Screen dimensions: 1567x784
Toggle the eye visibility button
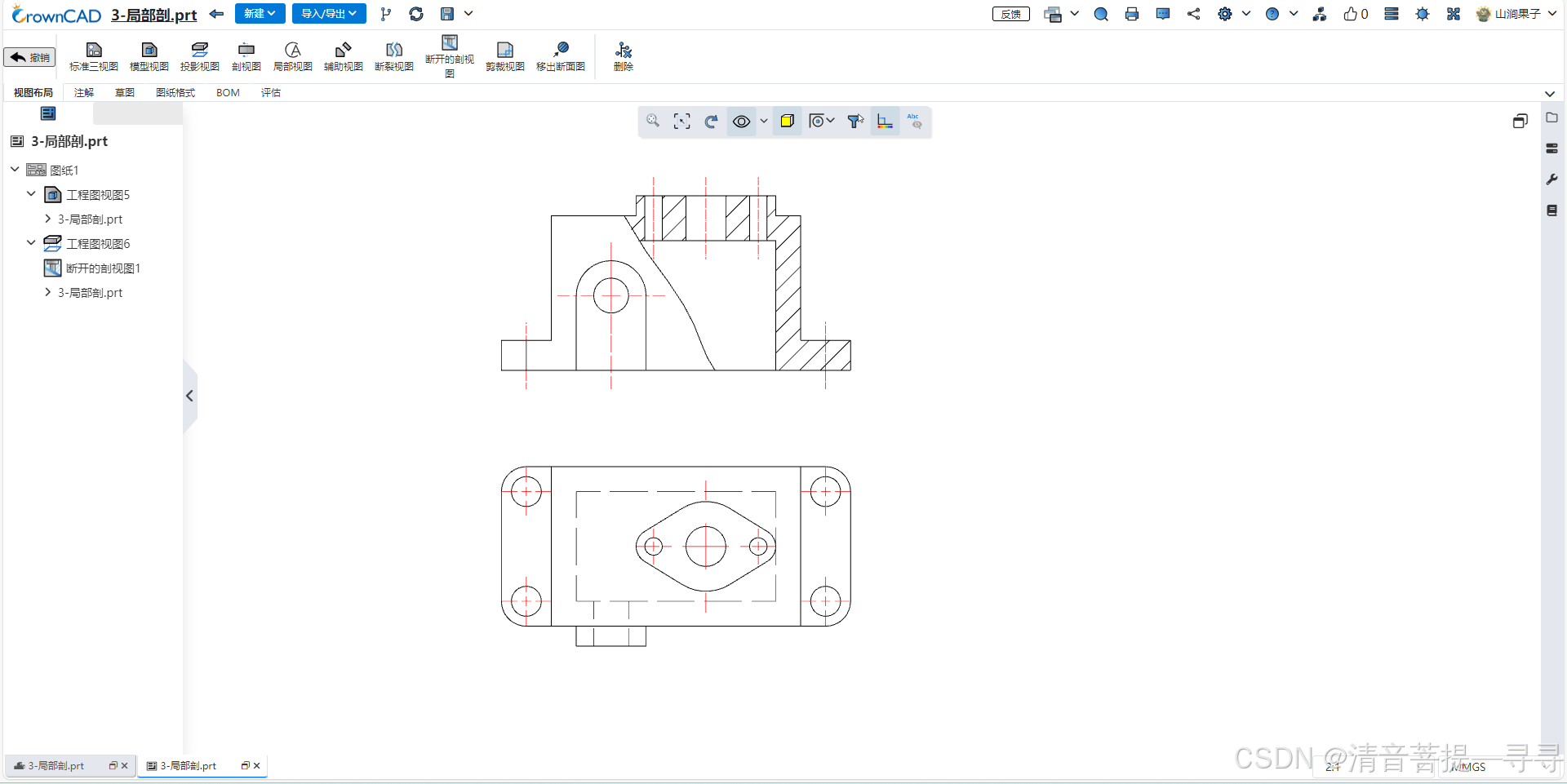coord(741,122)
